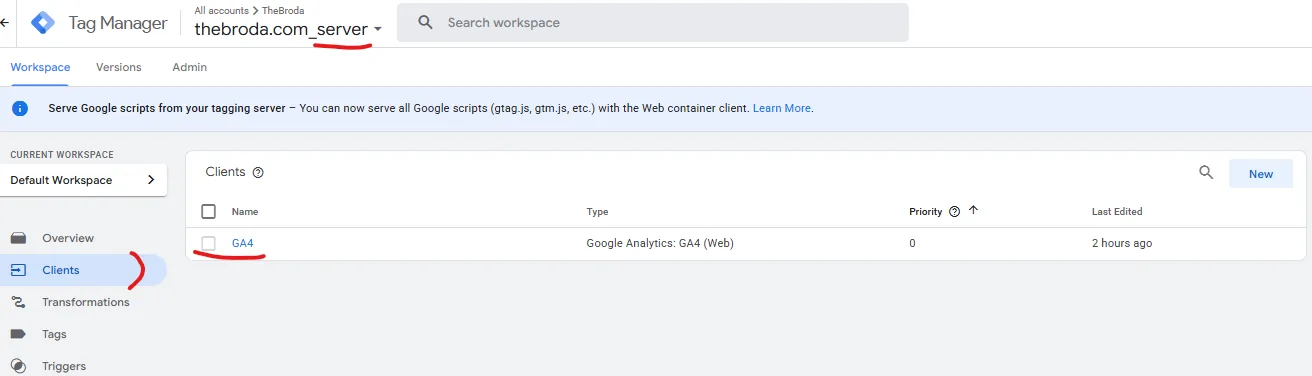The height and width of the screenshot is (376, 1312).
Task: Sort by the Type column header
Action: pyautogui.click(x=597, y=212)
